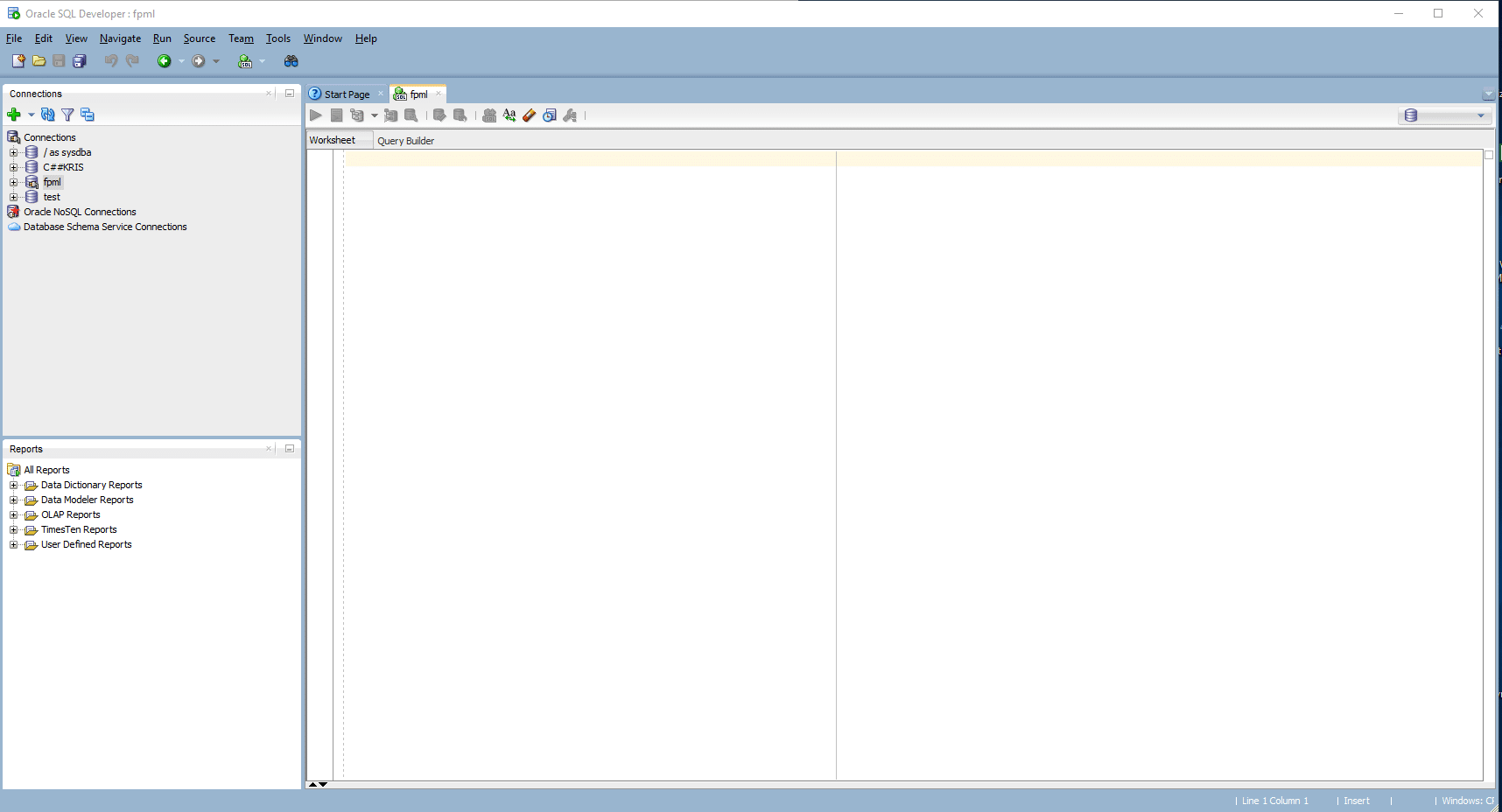Select Oracle NoSQL Connections node
The image size is (1502, 812).
pos(80,212)
